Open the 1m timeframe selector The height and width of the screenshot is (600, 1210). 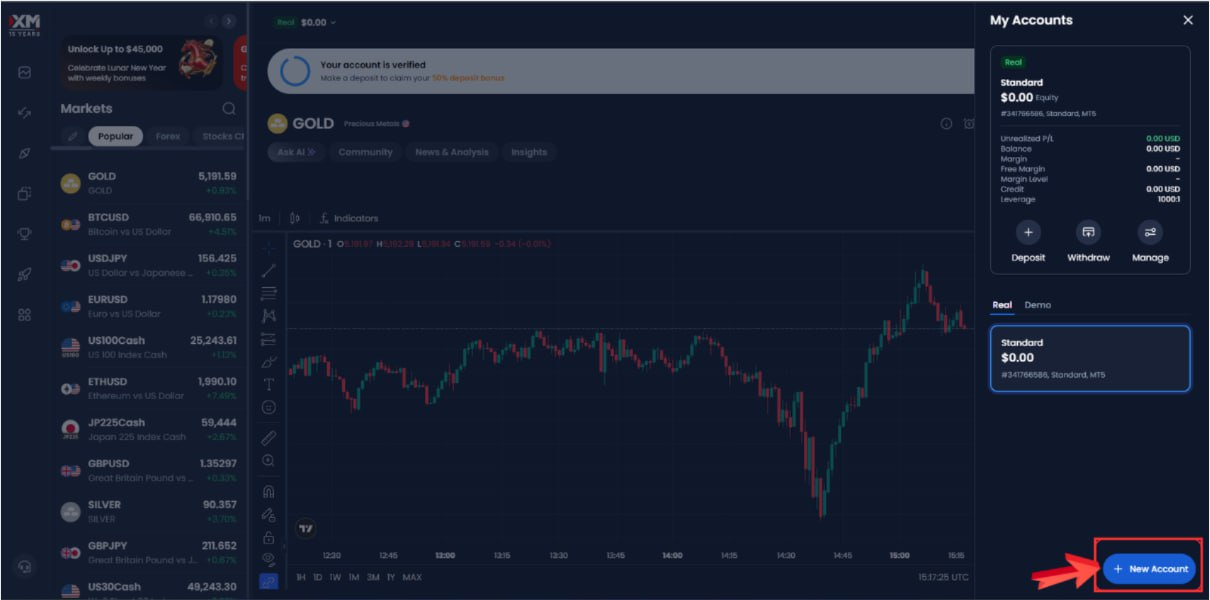[265, 218]
